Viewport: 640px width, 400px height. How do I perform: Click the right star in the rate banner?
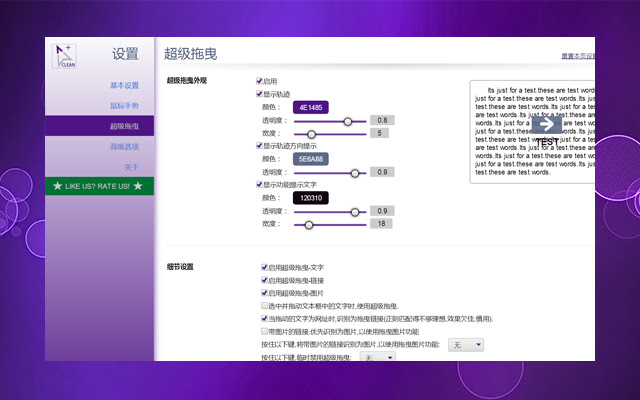137,186
